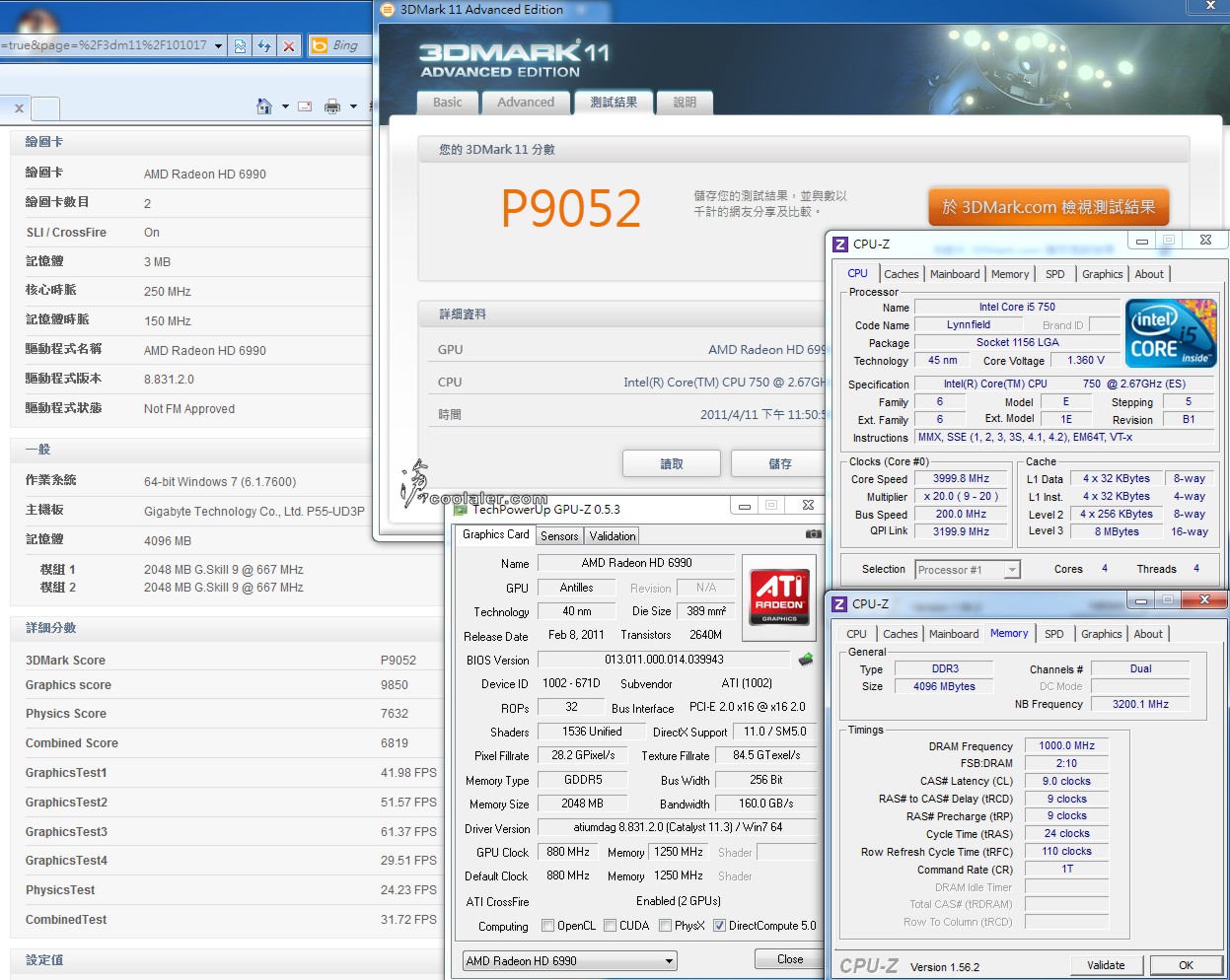This screenshot has height=980, width=1230.
Task: Select the 測試結果 tab in 3DMark 11
Action: tap(614, 102)
